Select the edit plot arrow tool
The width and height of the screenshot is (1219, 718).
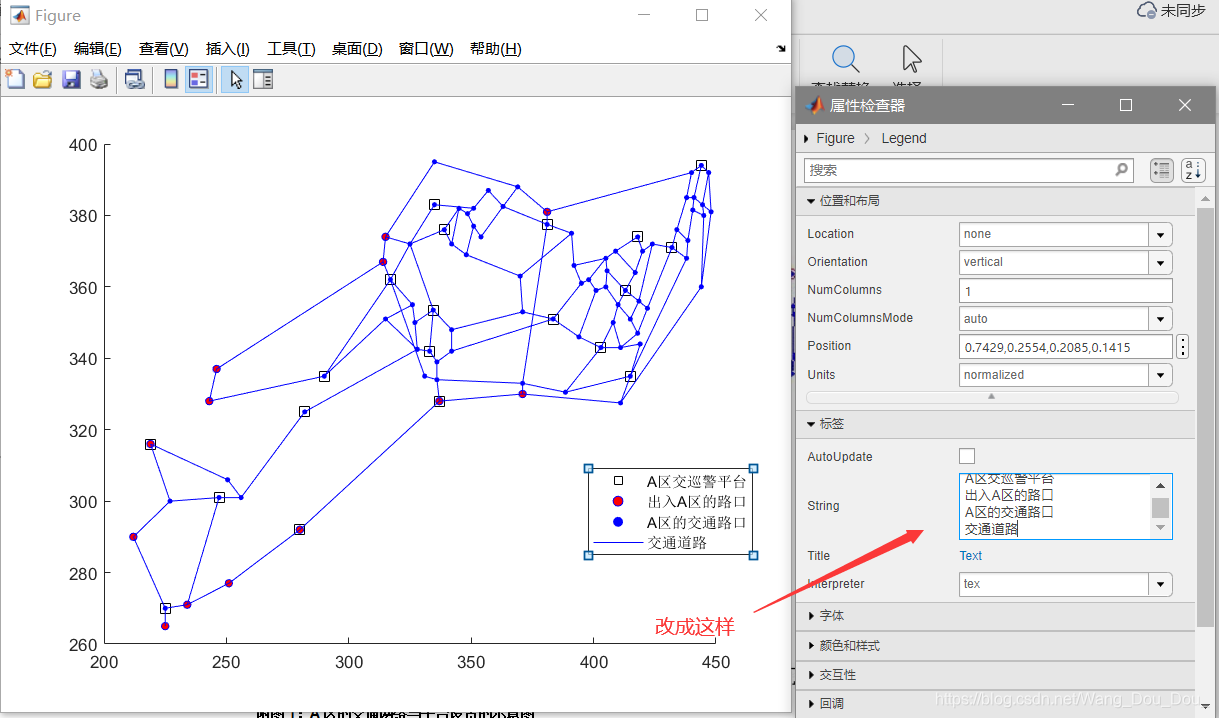click(234, 79)
